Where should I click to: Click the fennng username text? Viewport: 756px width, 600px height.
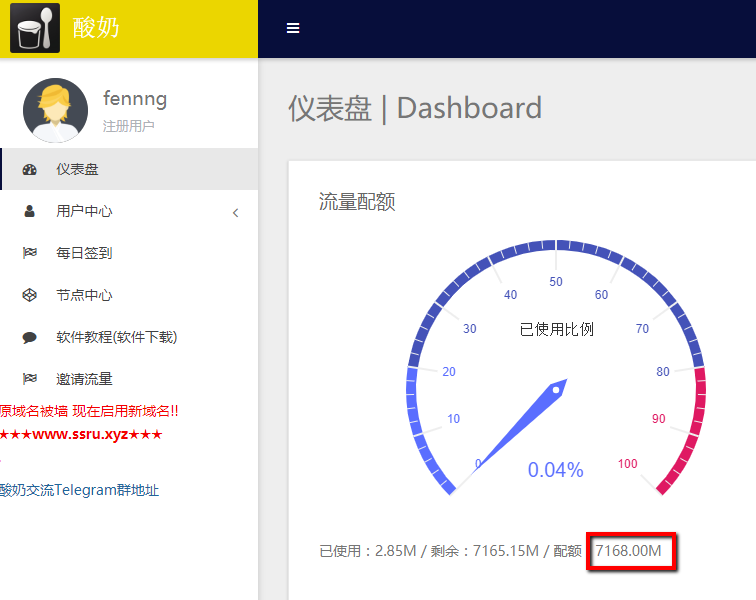click(x=135, y=99)
